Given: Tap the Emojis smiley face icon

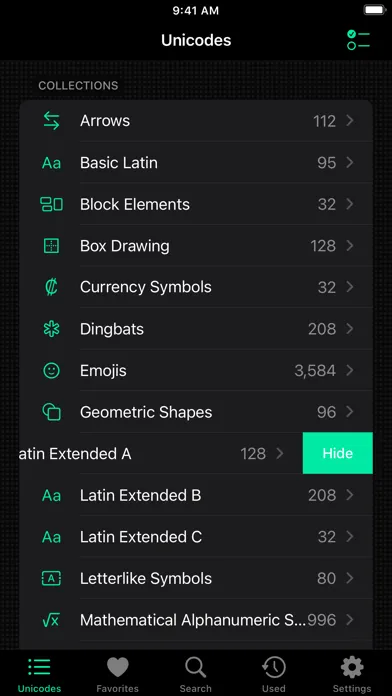Looking at the screenshot, I should pos(51,371).
